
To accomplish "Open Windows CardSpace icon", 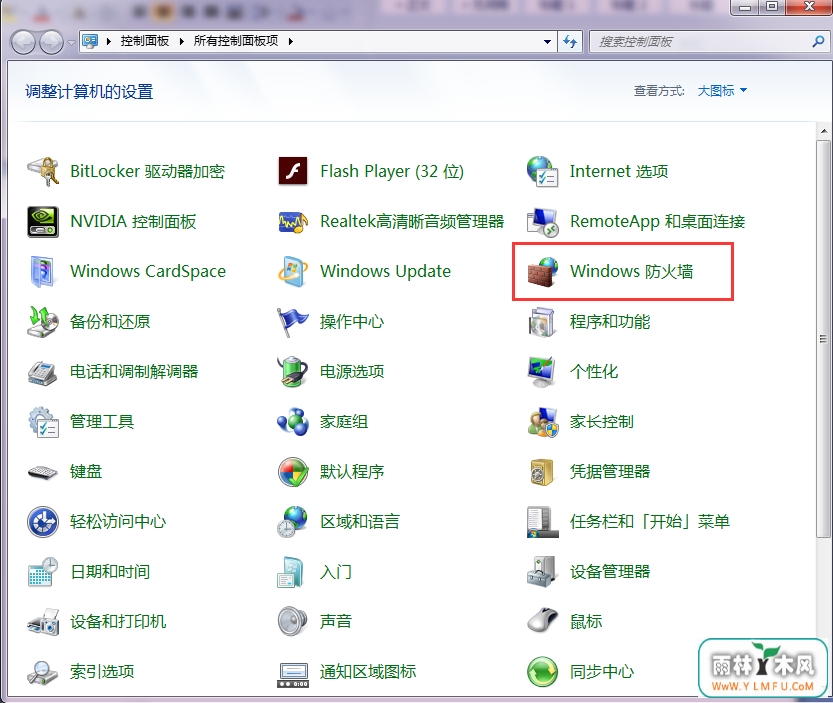I will [43, 271].
